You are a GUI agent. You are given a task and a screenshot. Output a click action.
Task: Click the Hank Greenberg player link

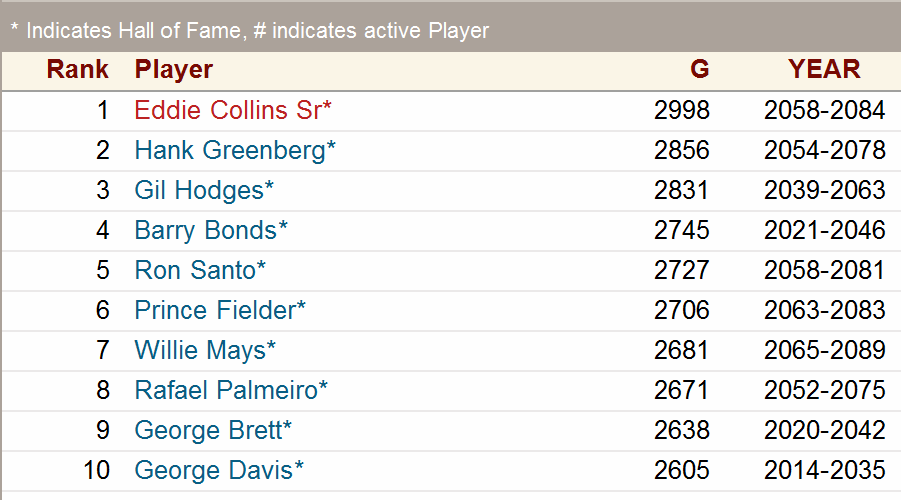coord(230,150)
